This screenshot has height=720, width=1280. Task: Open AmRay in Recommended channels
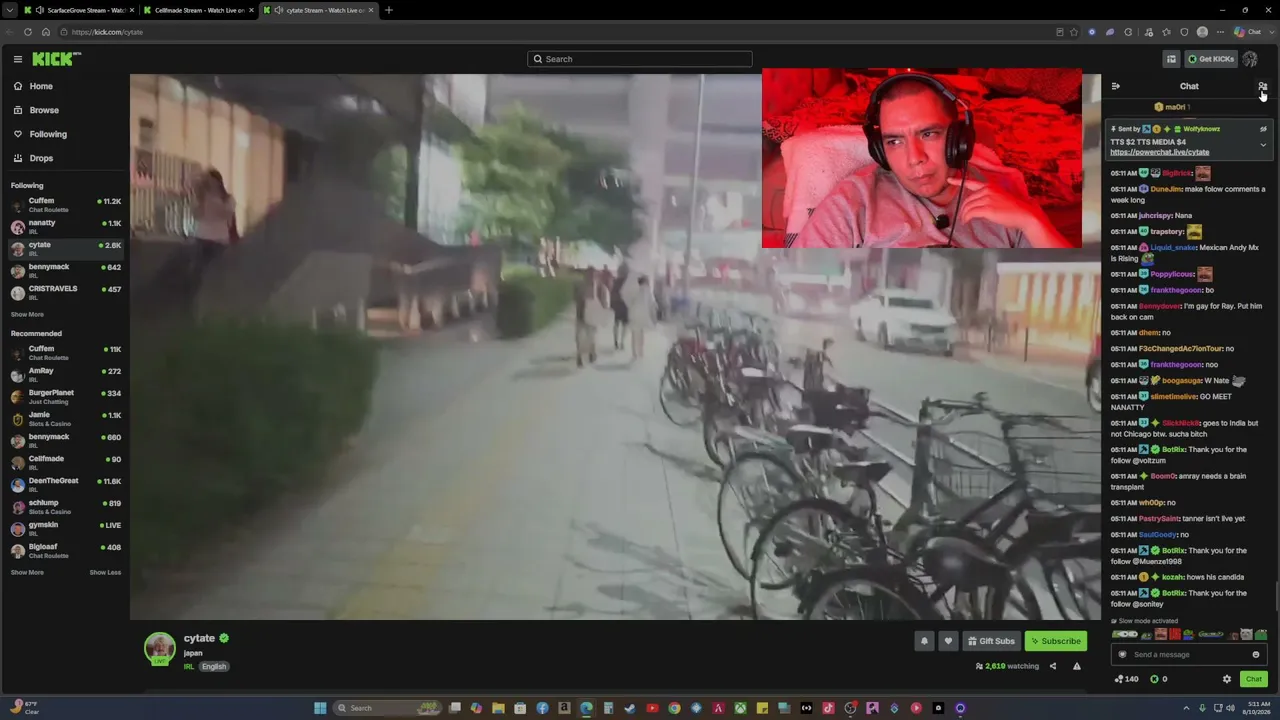coord(66,375)
